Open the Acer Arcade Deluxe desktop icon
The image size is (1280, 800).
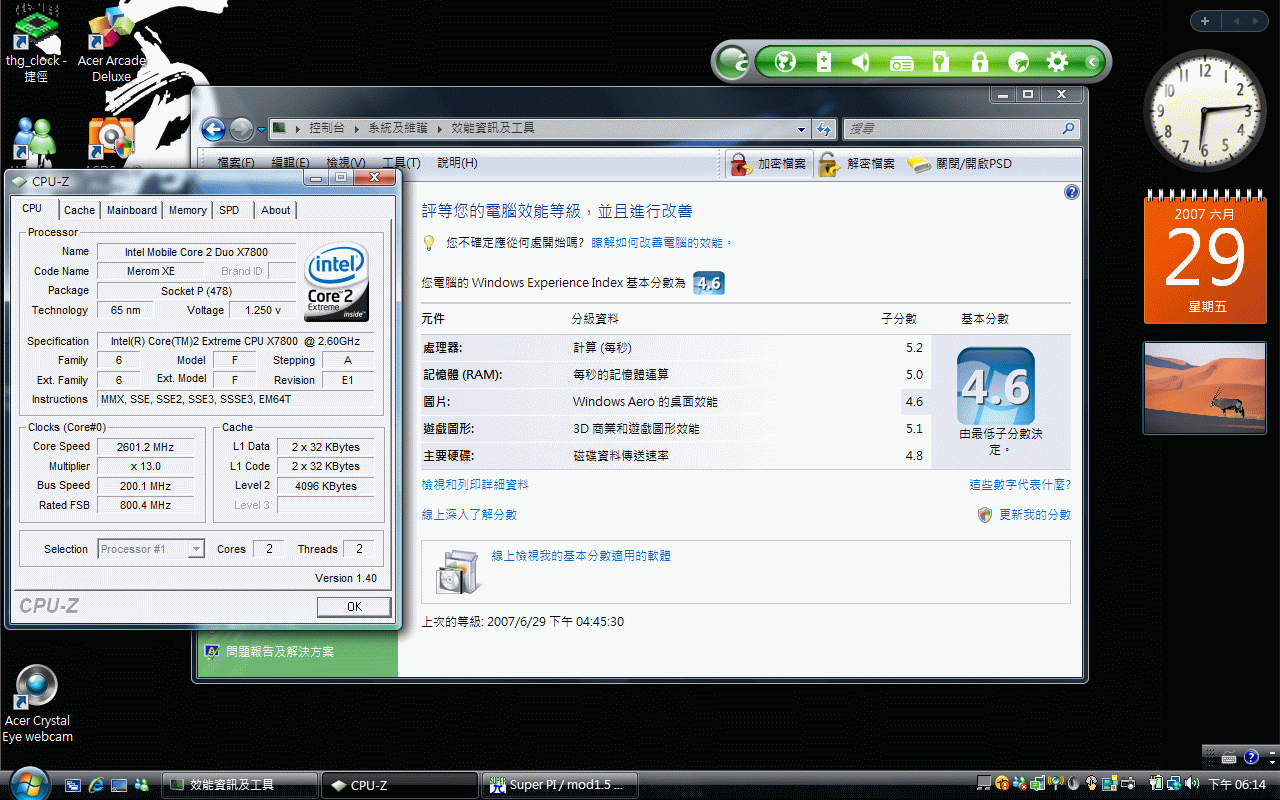coord(111,45)
